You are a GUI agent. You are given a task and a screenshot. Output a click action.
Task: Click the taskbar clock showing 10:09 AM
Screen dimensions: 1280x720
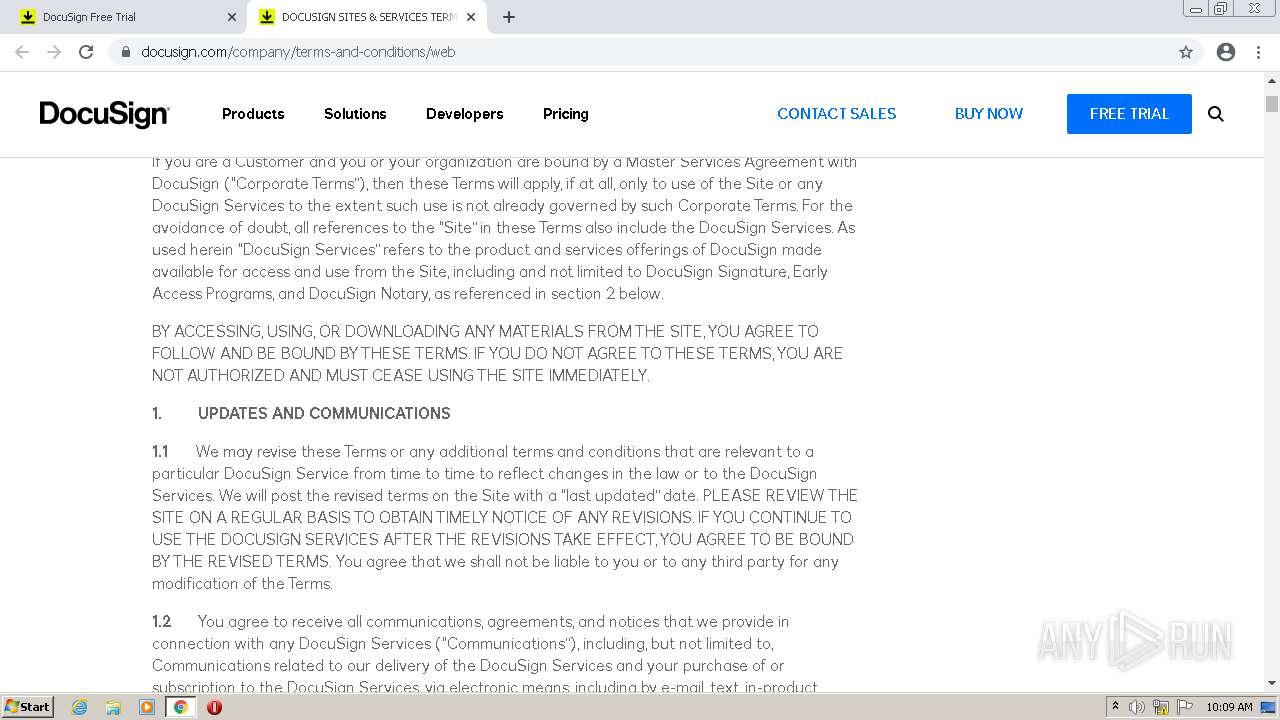pos(1229,707)
